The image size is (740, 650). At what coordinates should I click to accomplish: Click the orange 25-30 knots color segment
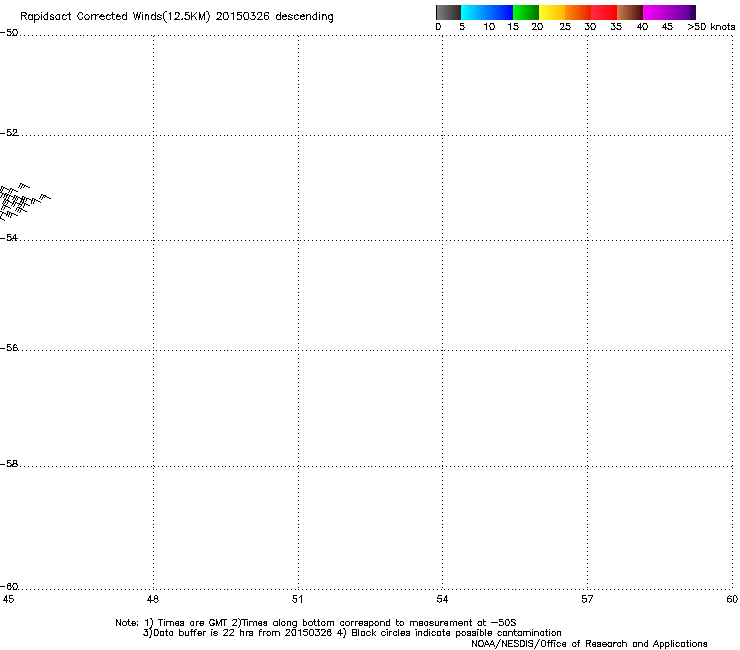coord(578,12)
